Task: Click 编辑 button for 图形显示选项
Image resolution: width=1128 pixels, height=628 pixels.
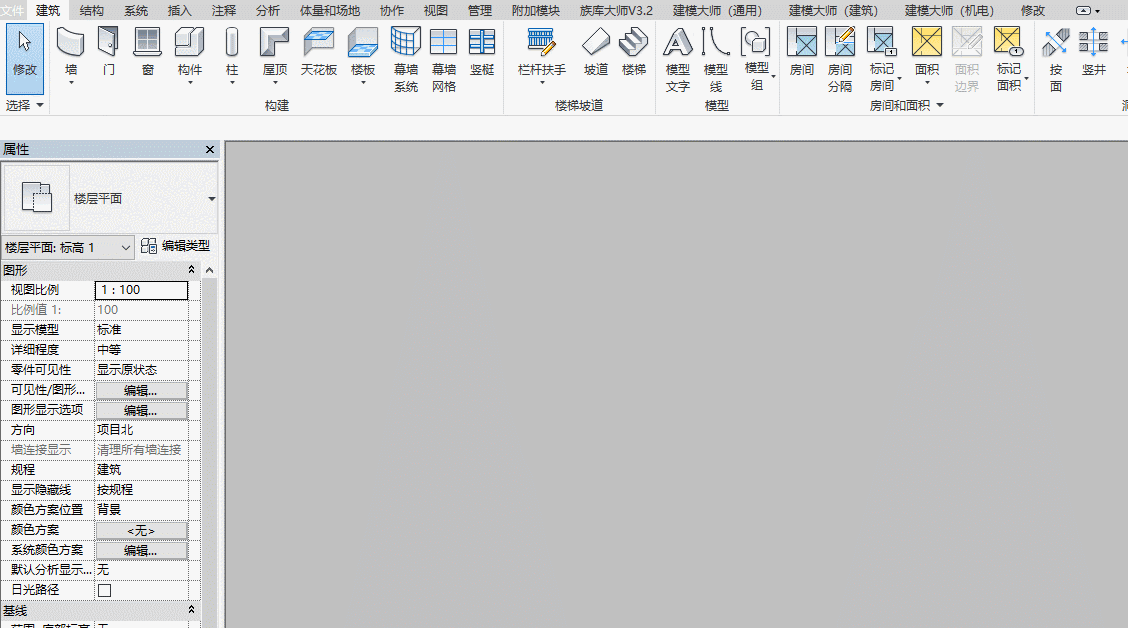Action: (x=141, y=411)
